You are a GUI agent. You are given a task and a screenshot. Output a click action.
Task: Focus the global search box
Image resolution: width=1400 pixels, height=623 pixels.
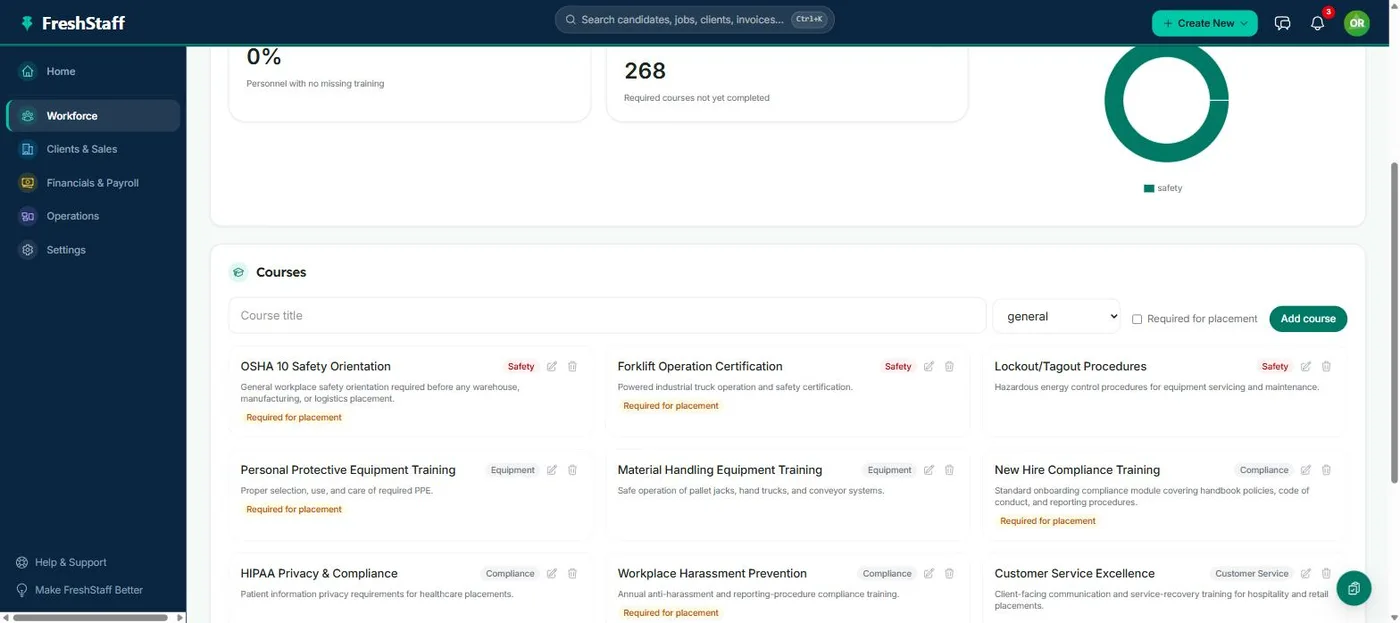point(694,20)
